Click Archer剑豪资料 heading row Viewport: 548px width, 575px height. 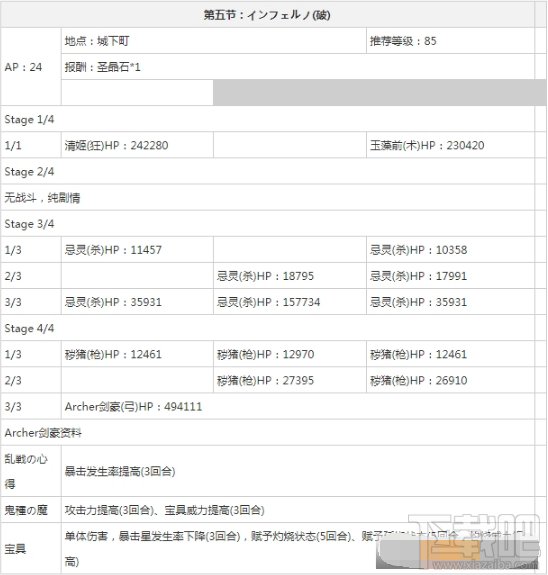tap(267, 433)
